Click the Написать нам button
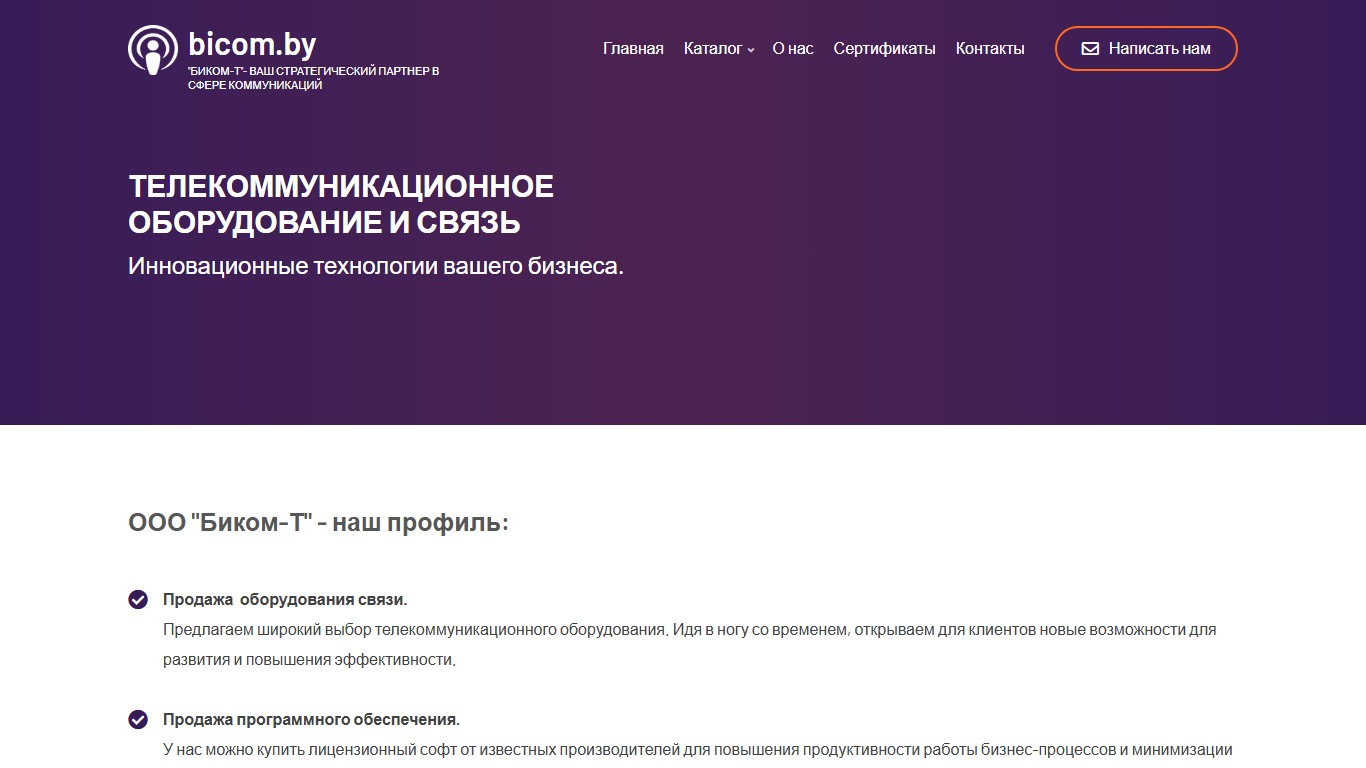The height and width of the screenshot is (768, 1366). [1146, 48]
